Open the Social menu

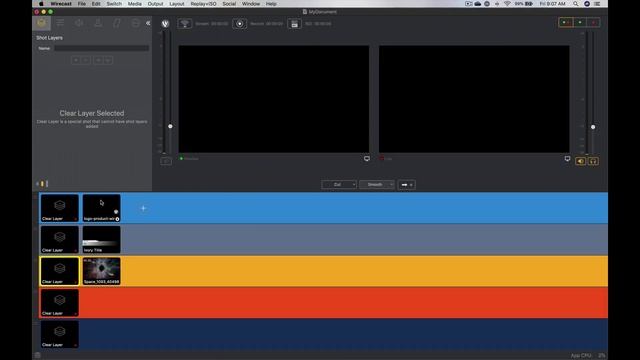pos(229,4)
